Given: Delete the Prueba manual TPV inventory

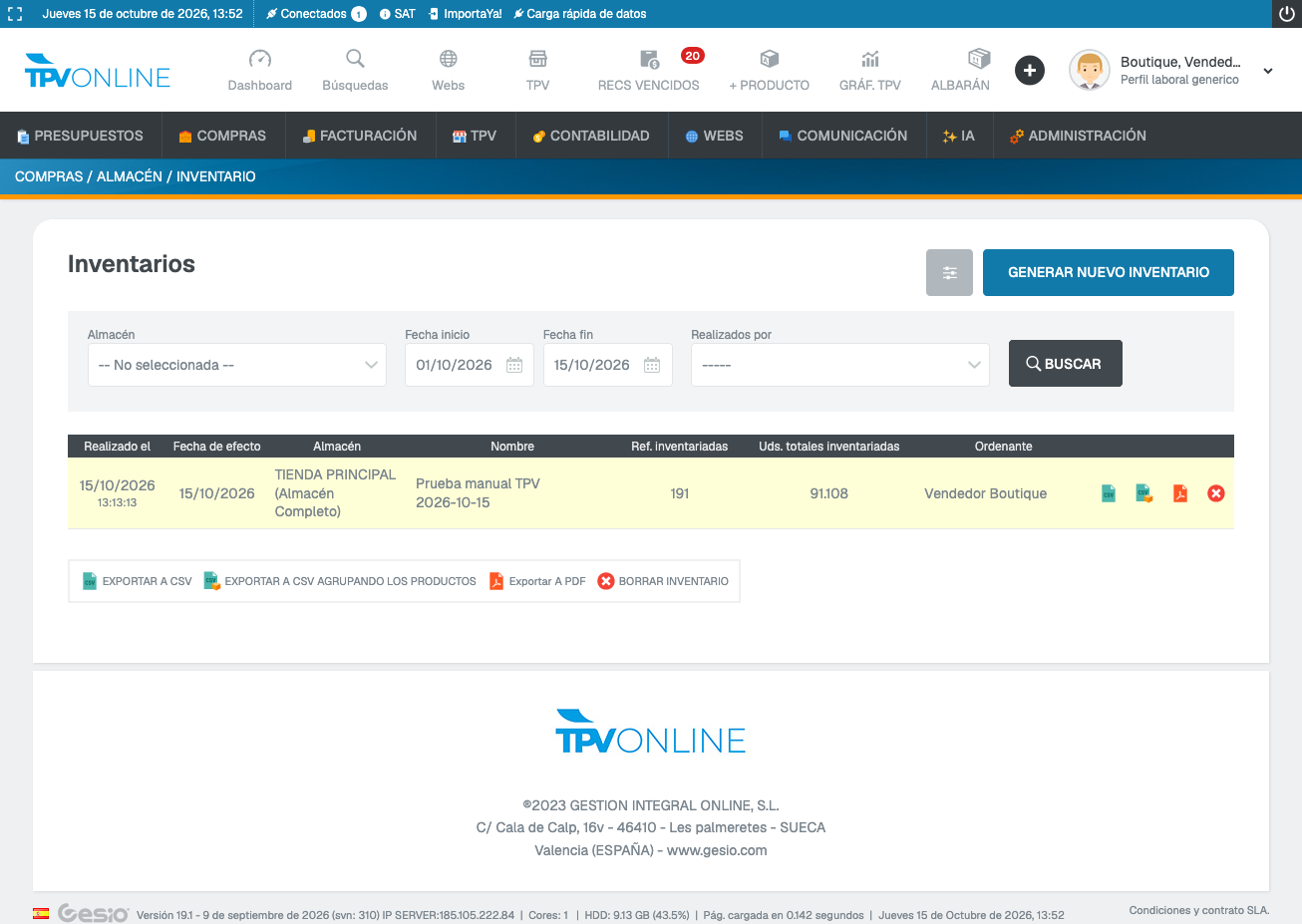Looking at the screenshot, I should pyautogui.click(x=1216, y=493).
